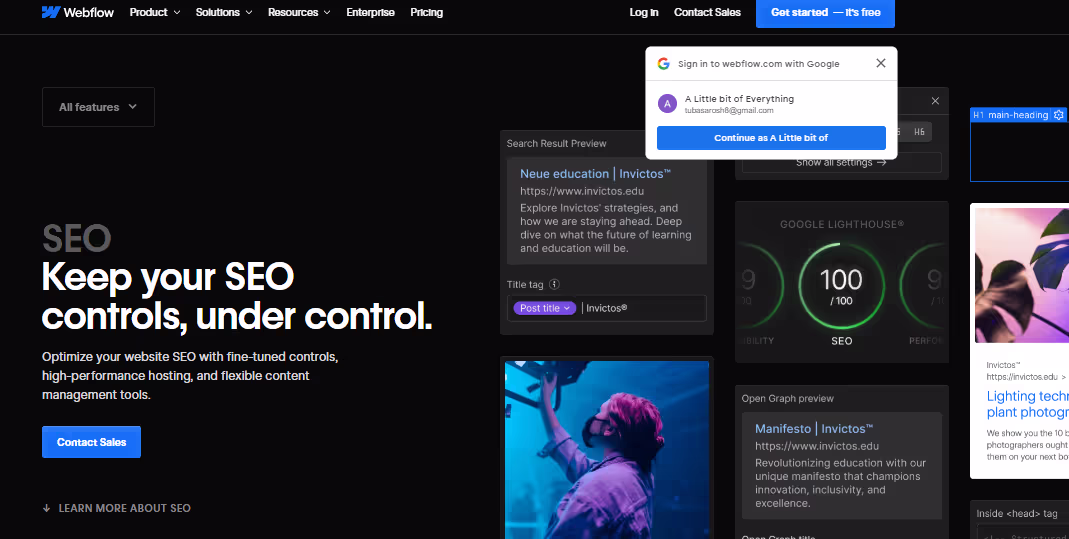The image size is (1069, 539).
Task: Click the Log in link
Action: (644, 12)
